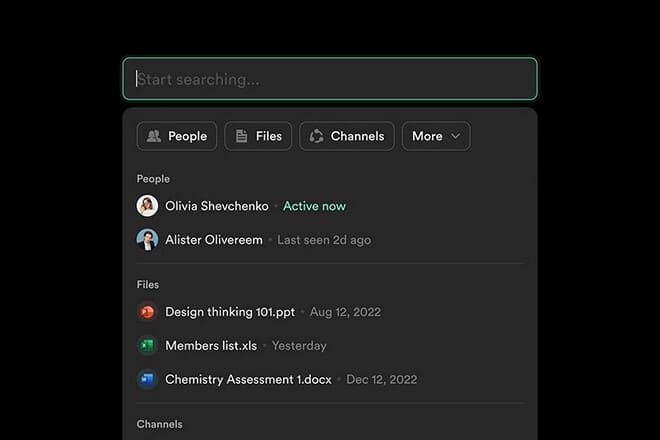Filter results by the People label
The width and height of the screenshot is (660, 440).
187,136
